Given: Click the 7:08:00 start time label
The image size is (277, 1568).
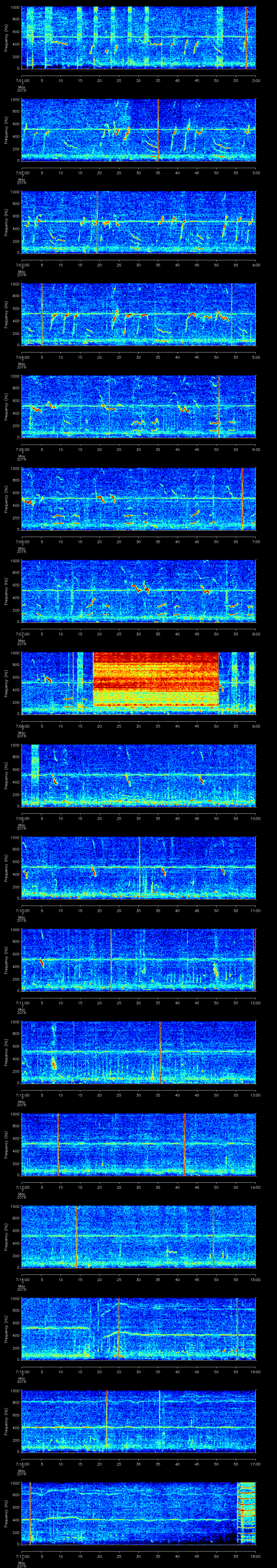Looking at the screenshot, I should point(22,726).
